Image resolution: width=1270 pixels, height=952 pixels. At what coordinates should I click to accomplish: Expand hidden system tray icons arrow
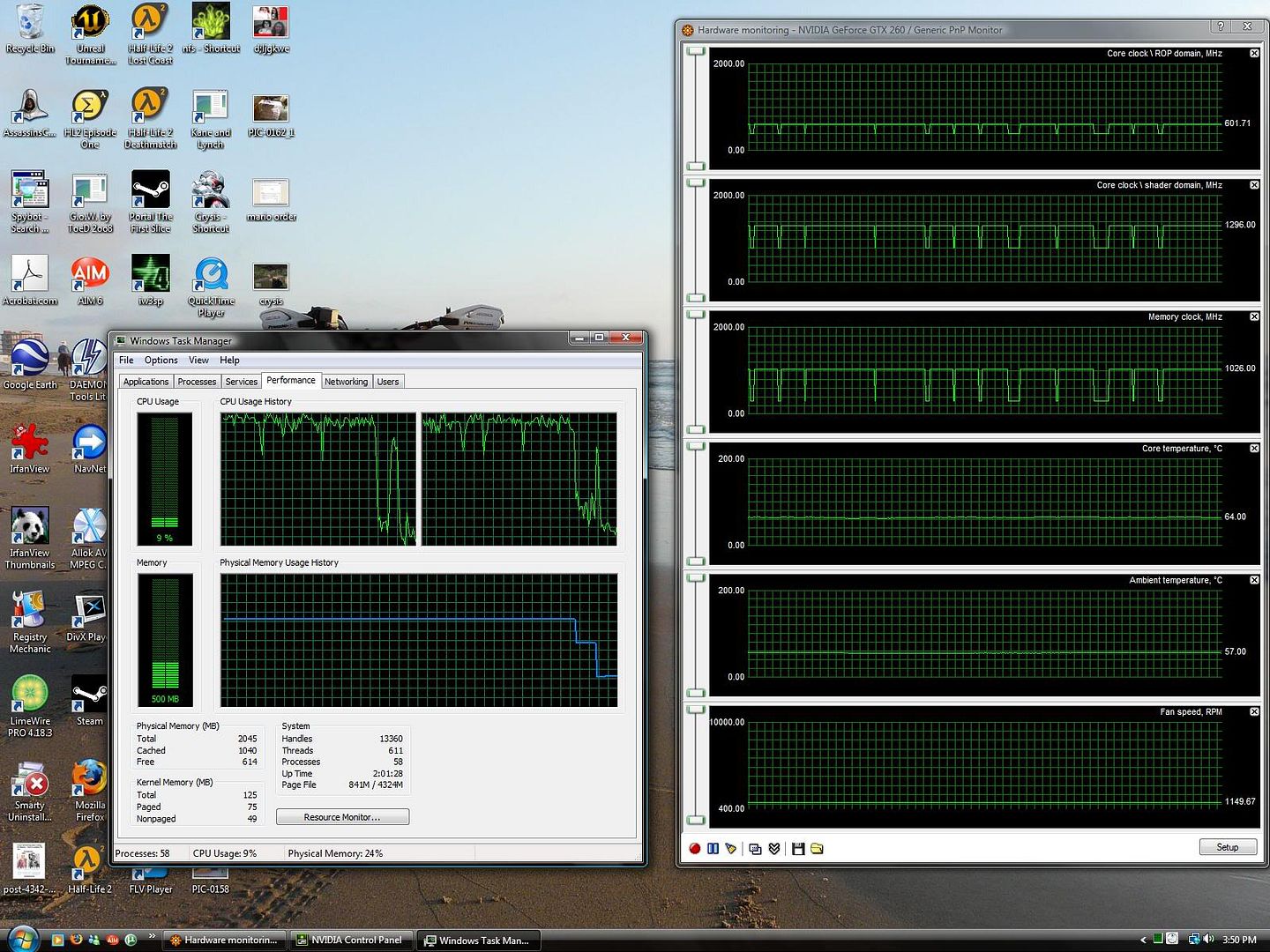coord(1143,940)
